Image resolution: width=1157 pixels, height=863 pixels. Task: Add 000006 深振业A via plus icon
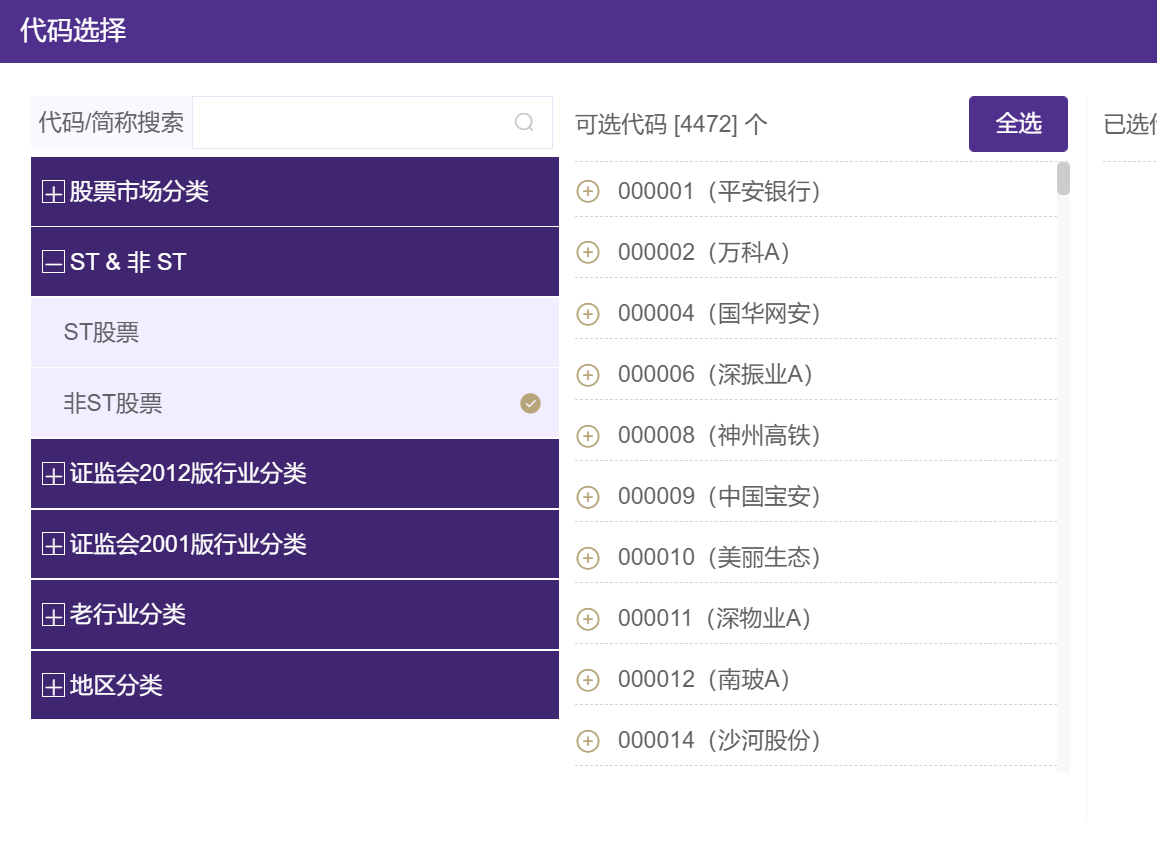(588, 375)
